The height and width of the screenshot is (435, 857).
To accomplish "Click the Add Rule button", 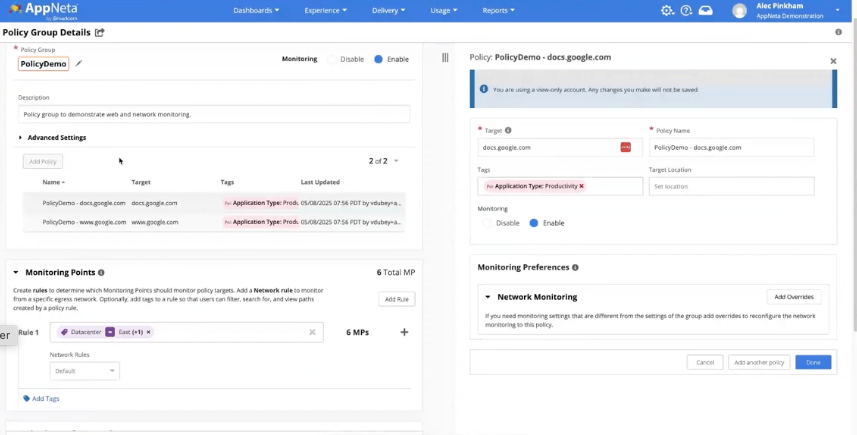I will click(x=398, y=299).
